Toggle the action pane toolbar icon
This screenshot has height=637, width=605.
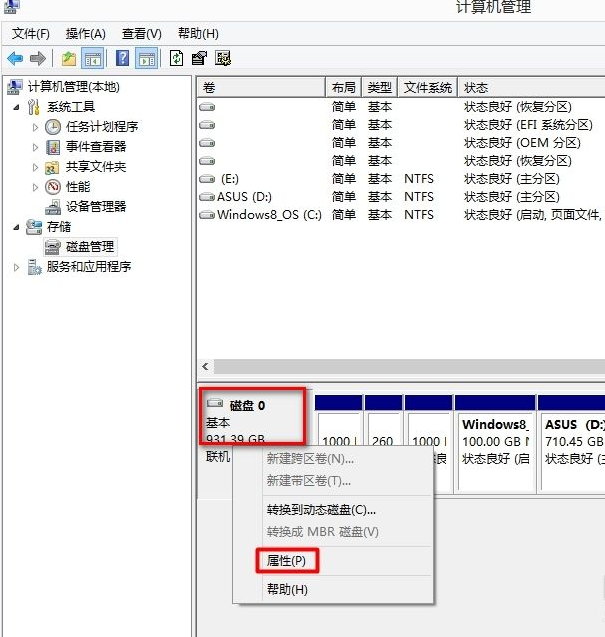tap(146, 58)
